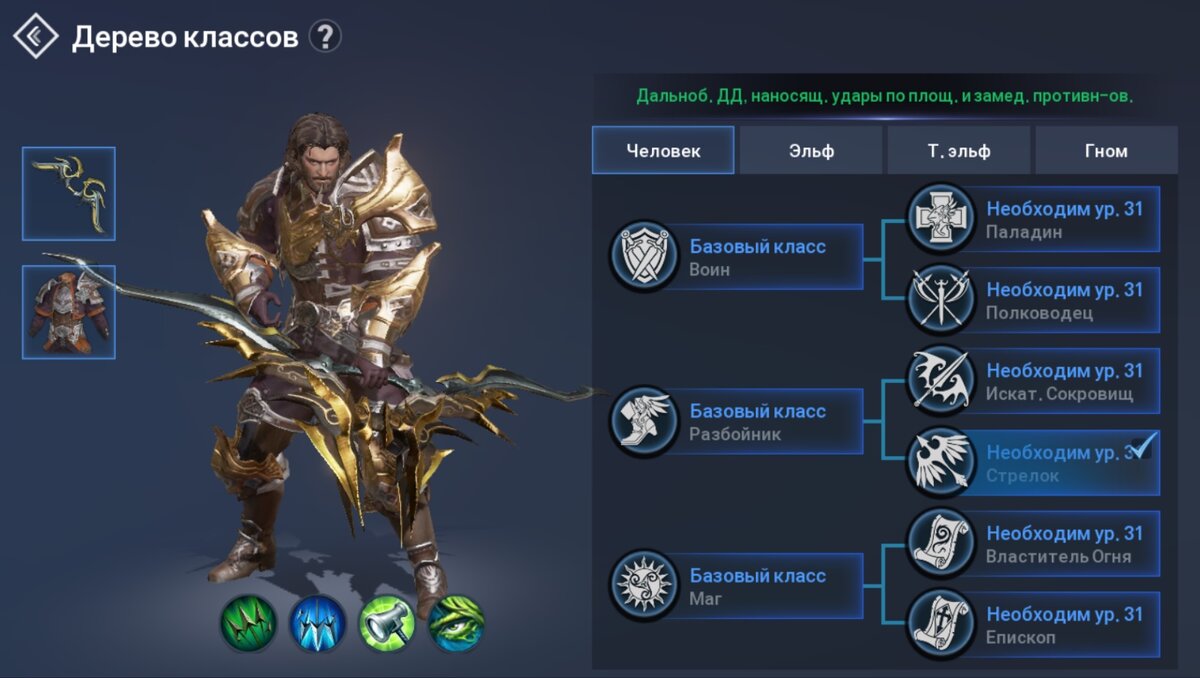Viewport: 1200px width, 678px height.
Task: Choose the Епископ class entry
Action: [1034, 625]
